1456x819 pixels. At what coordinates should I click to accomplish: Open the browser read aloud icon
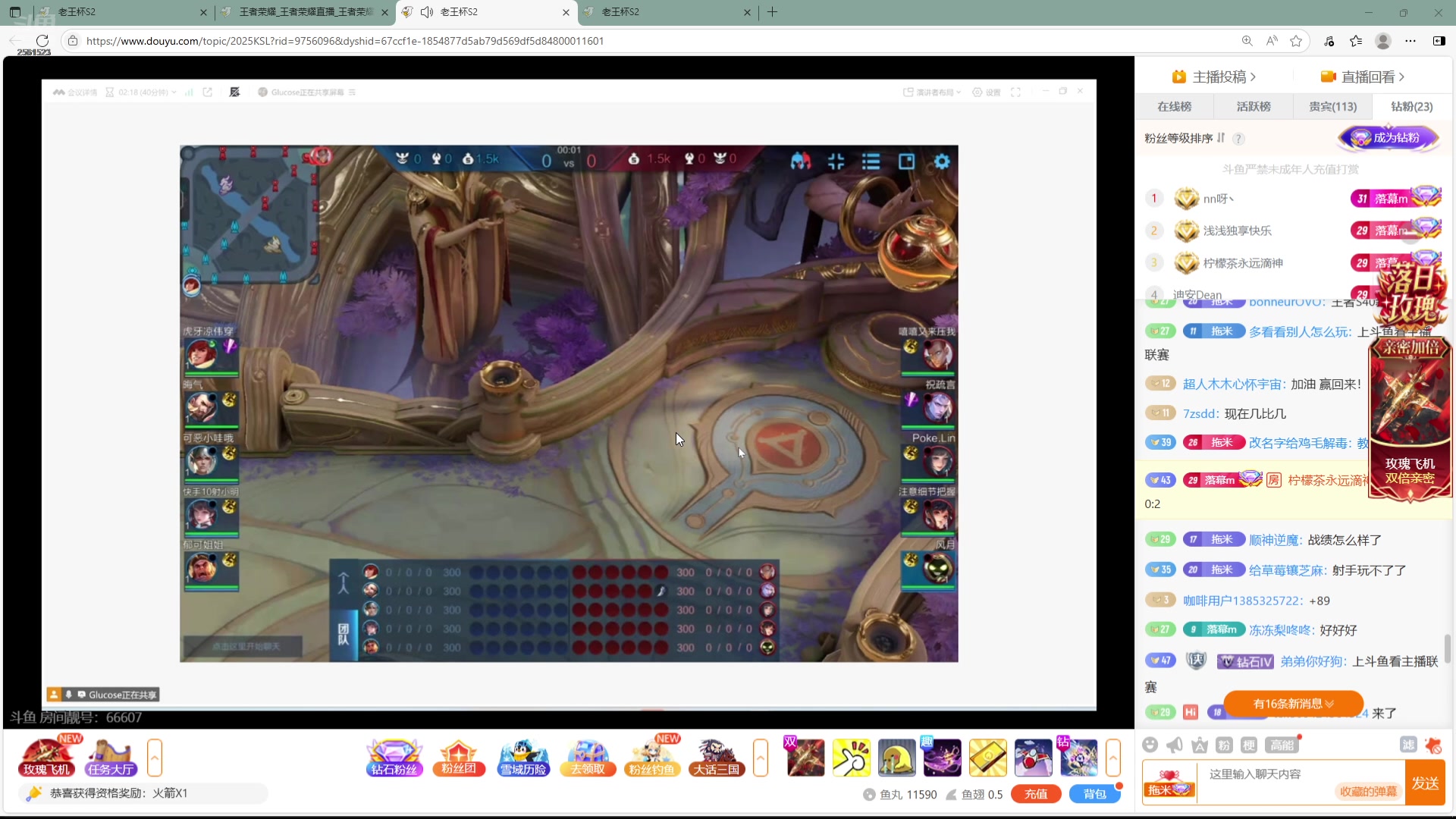tap(1272, 41)
